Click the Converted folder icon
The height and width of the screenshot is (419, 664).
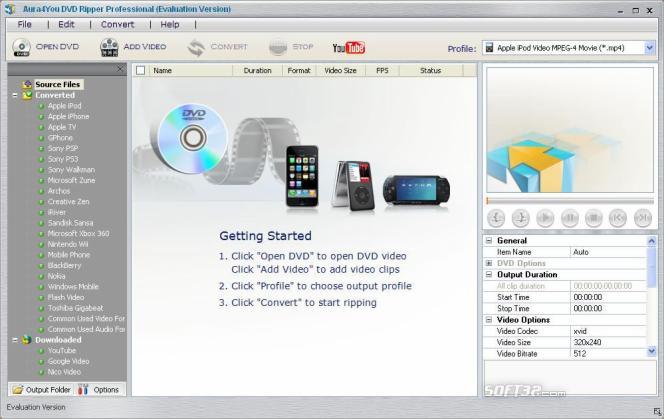point(28,95)
